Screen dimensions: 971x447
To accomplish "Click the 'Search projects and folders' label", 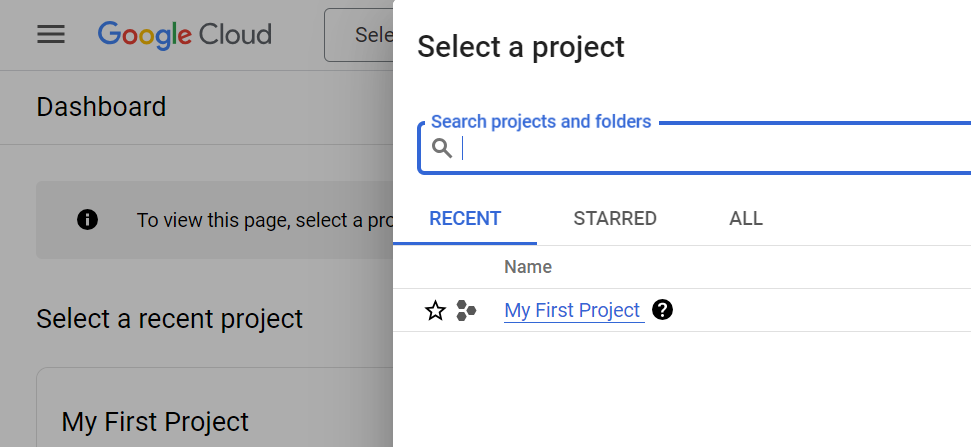I will point(541,122).
